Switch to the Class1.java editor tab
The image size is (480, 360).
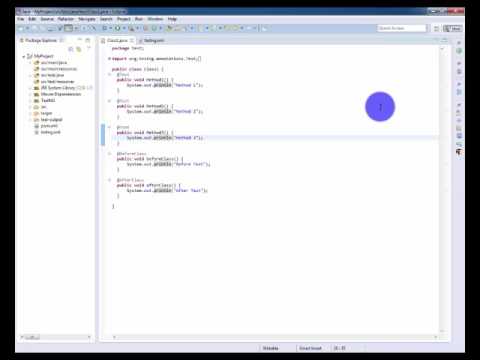pyautogui.click(x=117, y=40)
